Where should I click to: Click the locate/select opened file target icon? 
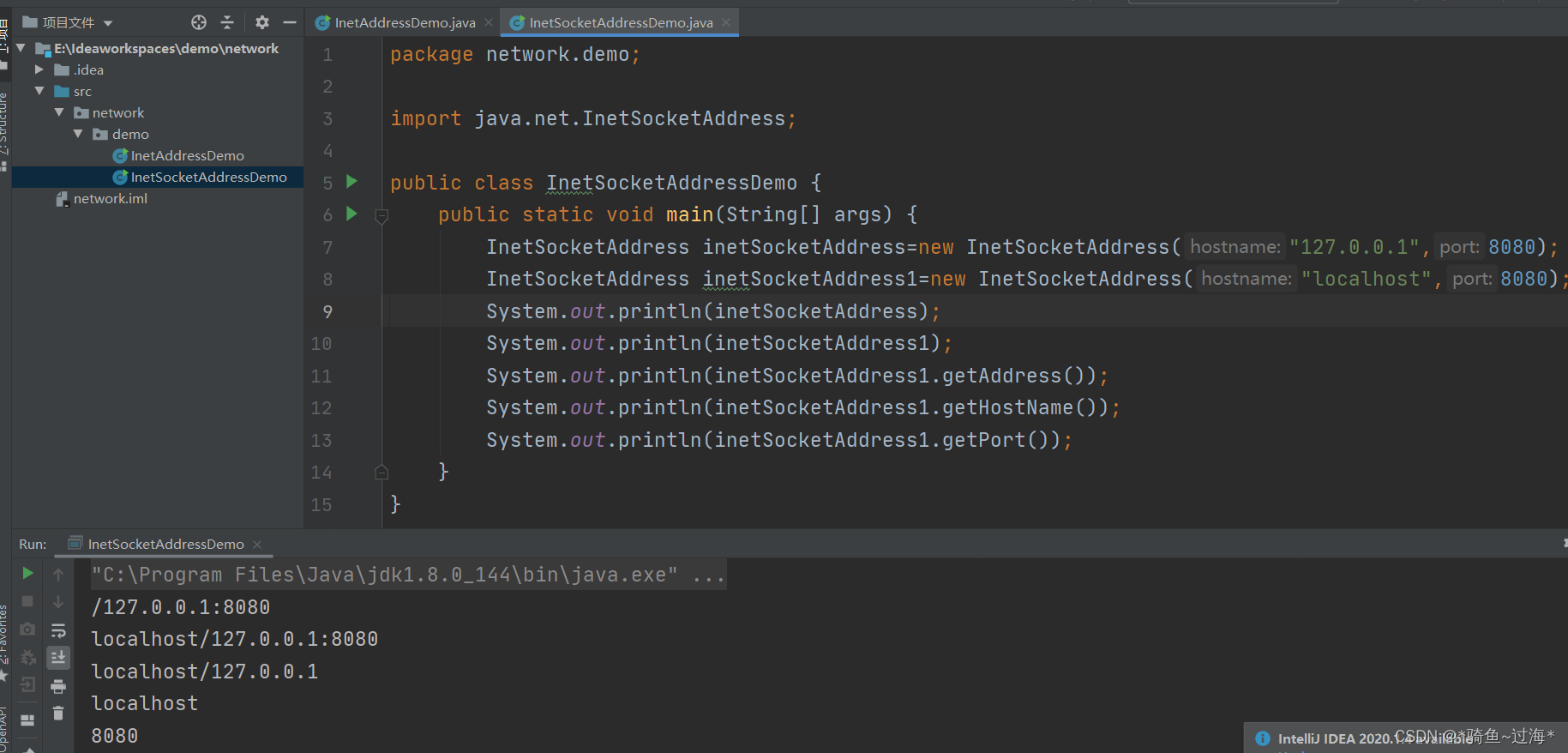[199, 22]
